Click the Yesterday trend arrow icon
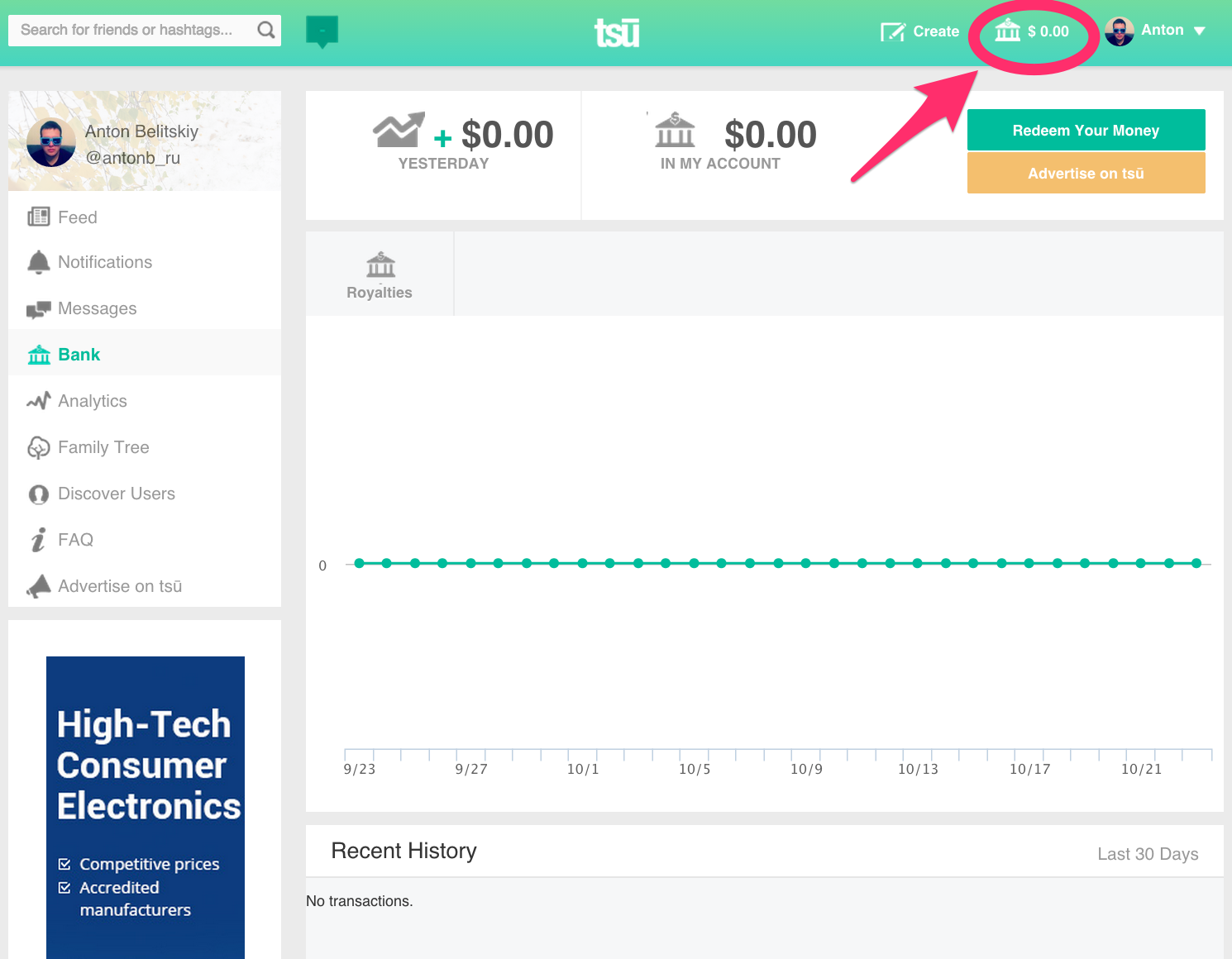Screen dimensions: 1232x959 pyautogui.click(x=399, y=130)
